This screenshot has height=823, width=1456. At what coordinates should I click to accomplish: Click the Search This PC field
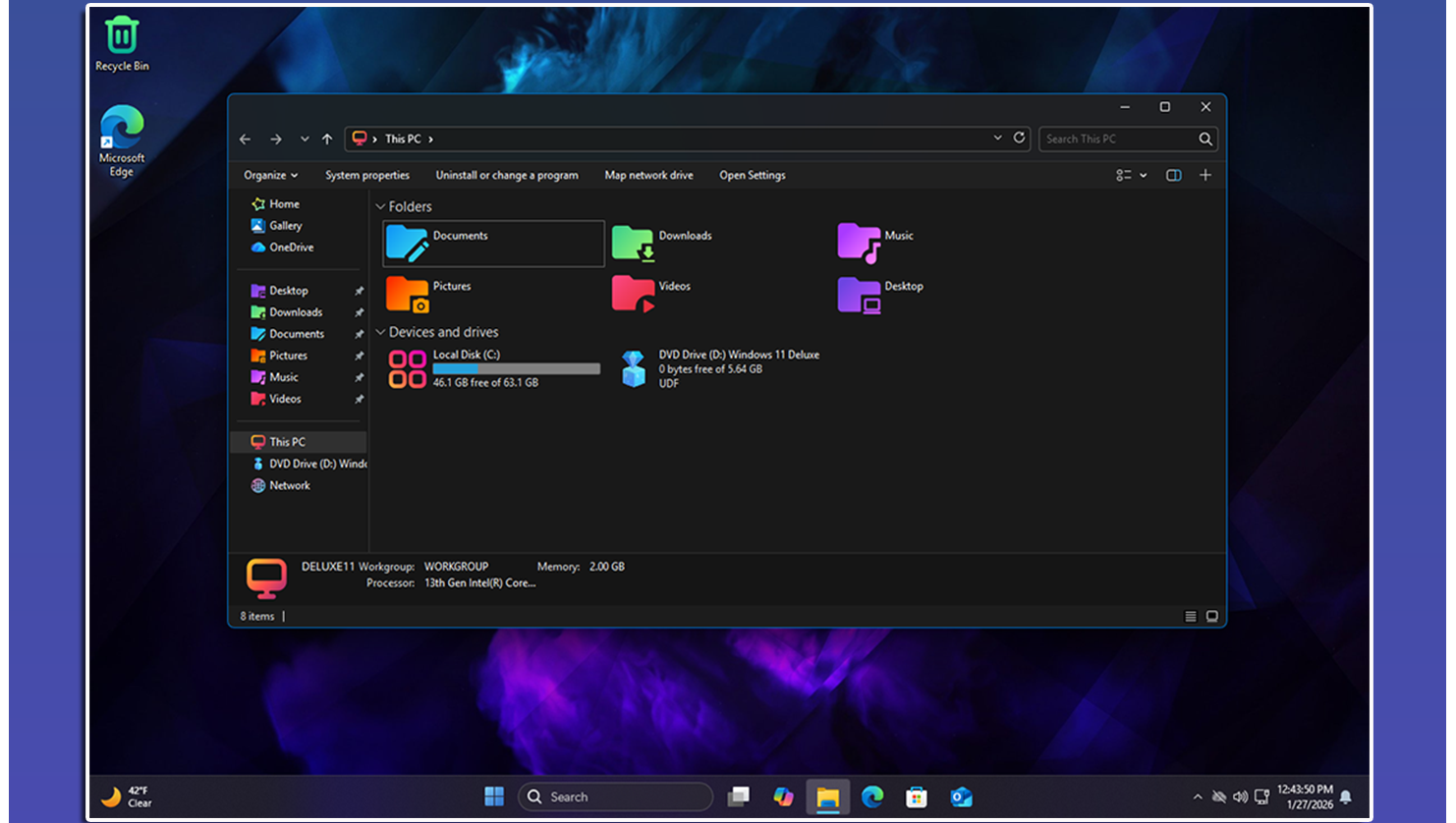pos(1117,139)
